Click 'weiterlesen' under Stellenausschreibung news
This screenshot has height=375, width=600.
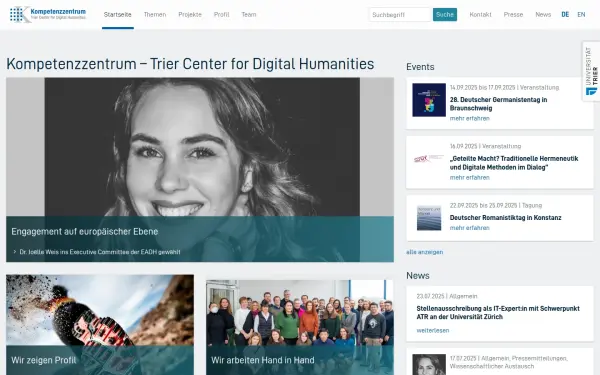tap(433, 330)
